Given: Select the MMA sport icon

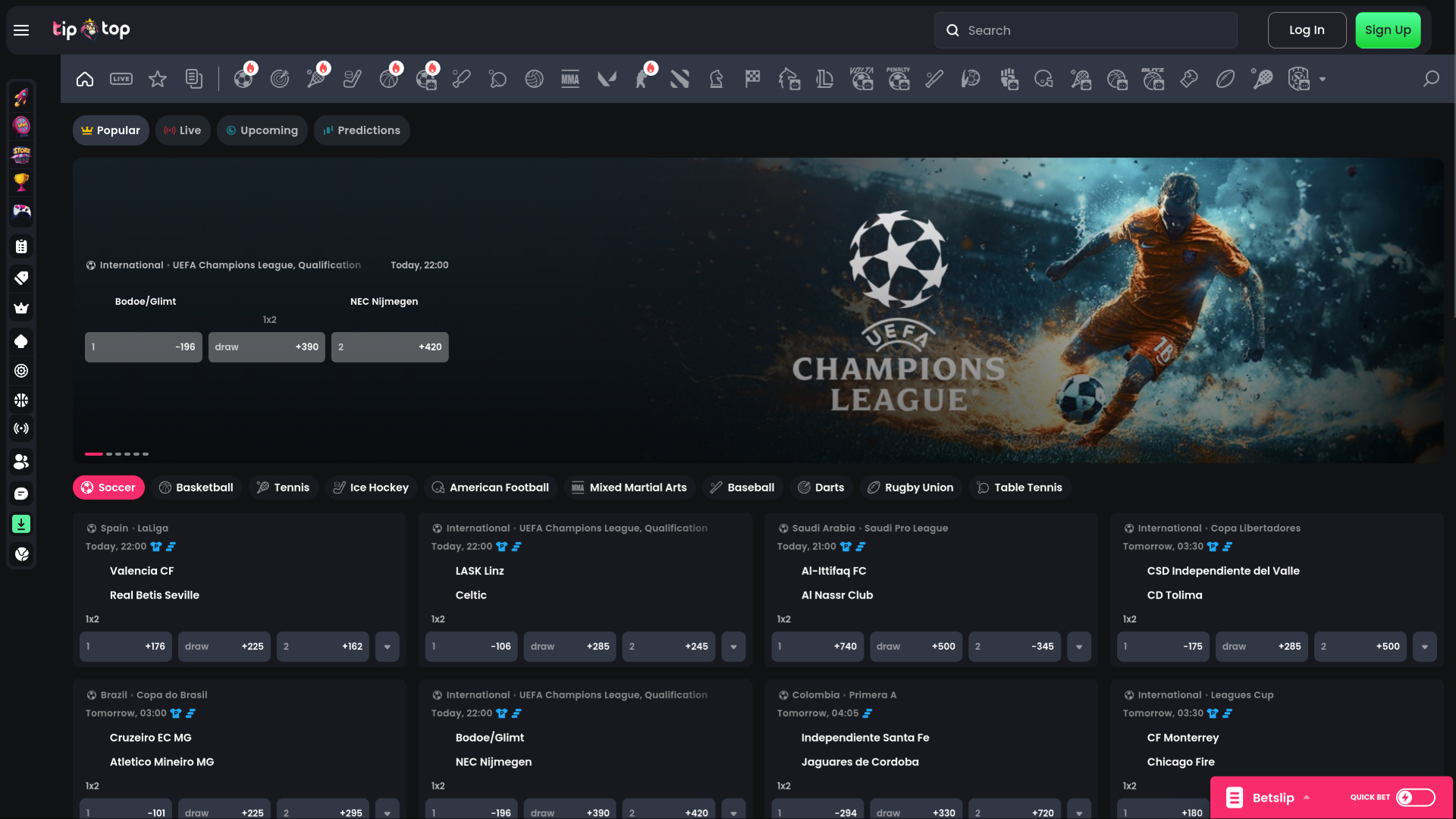Looking at the screenshot, I should 570,79.
